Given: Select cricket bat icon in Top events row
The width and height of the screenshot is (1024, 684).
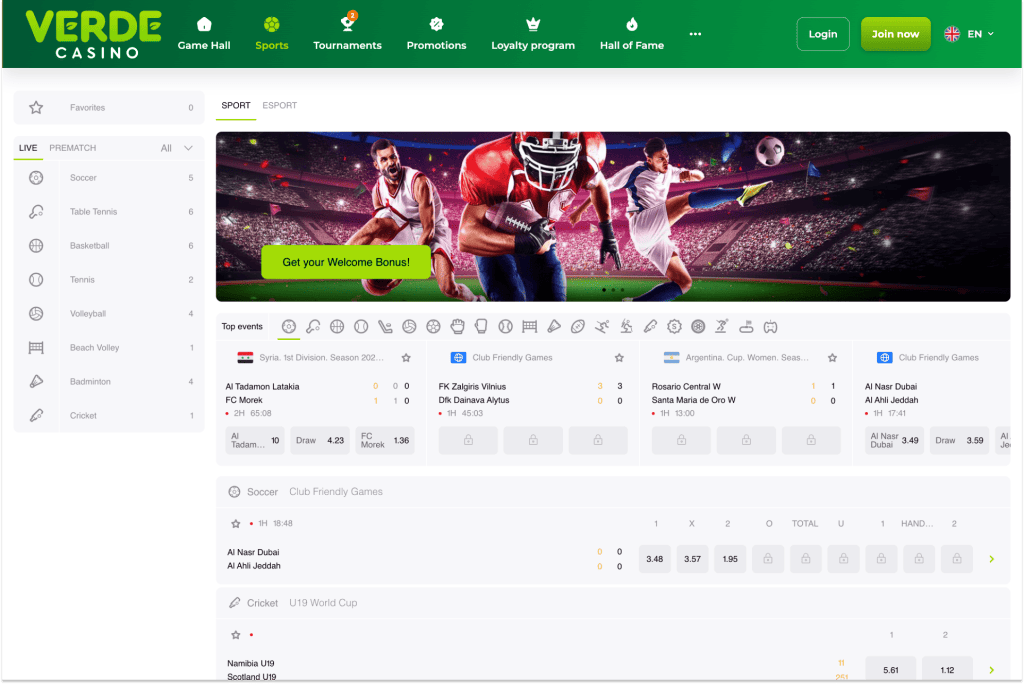Looking at the screenshot, I should (650, 327).
